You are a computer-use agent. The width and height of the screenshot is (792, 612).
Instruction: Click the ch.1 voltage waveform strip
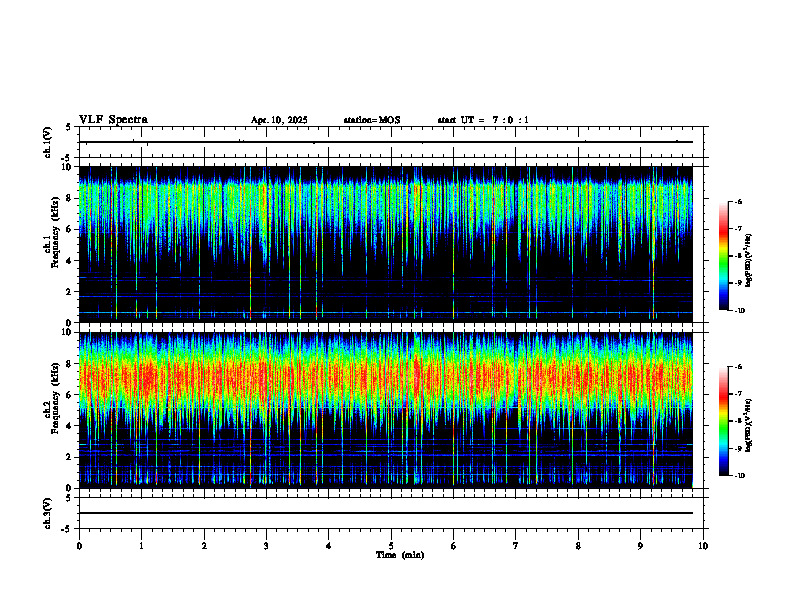pyautogui.click(x=393, y=142)
